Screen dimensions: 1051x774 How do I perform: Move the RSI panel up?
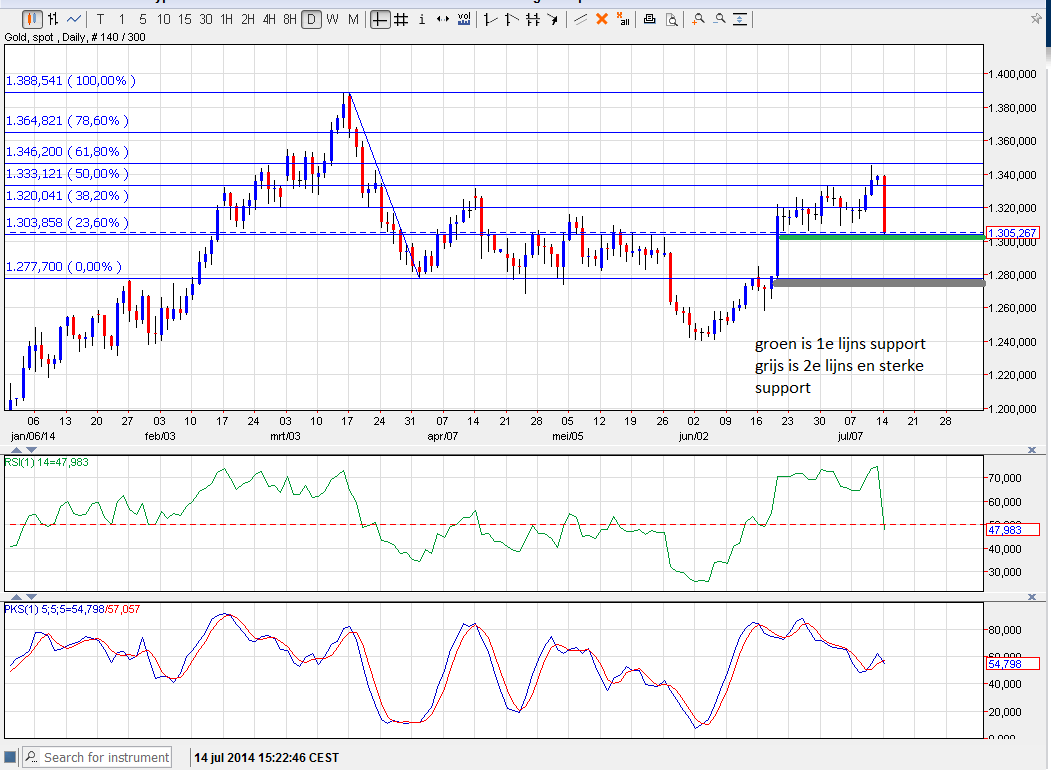(17, 450)
